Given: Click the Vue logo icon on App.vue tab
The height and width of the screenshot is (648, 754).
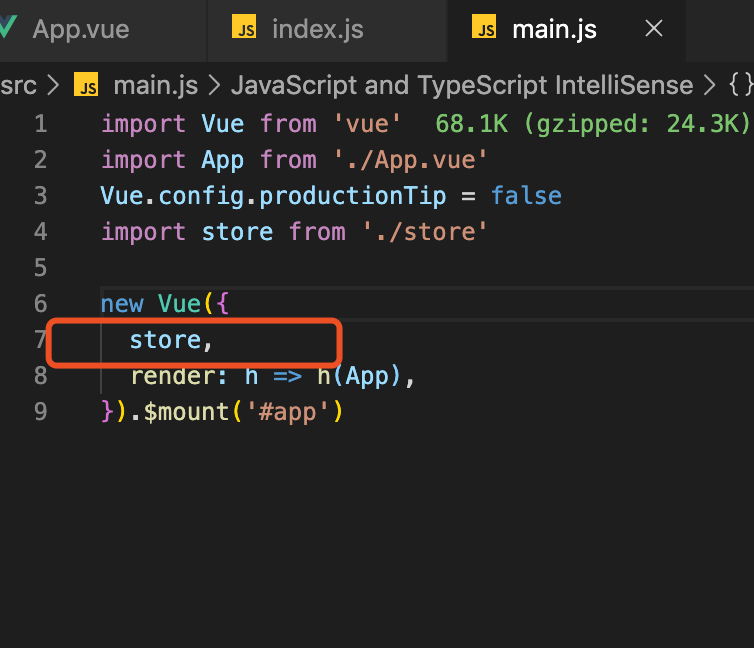Looking at the screenshot, I should pyautogui.click(x=8, y=26).
